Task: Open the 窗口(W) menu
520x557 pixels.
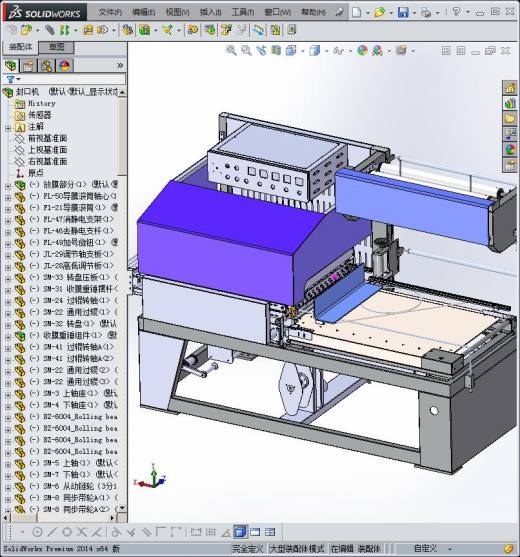Action: pyautogui.click(x=277, y=12)
